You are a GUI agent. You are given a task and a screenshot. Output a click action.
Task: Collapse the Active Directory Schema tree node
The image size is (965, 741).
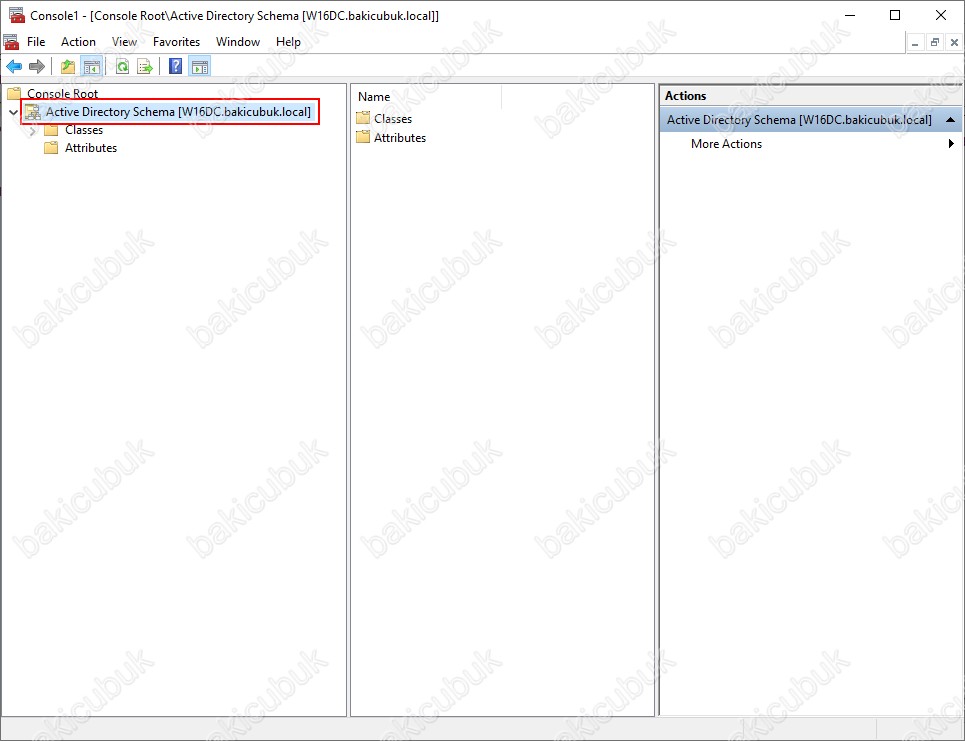click(x=13, y=113)
